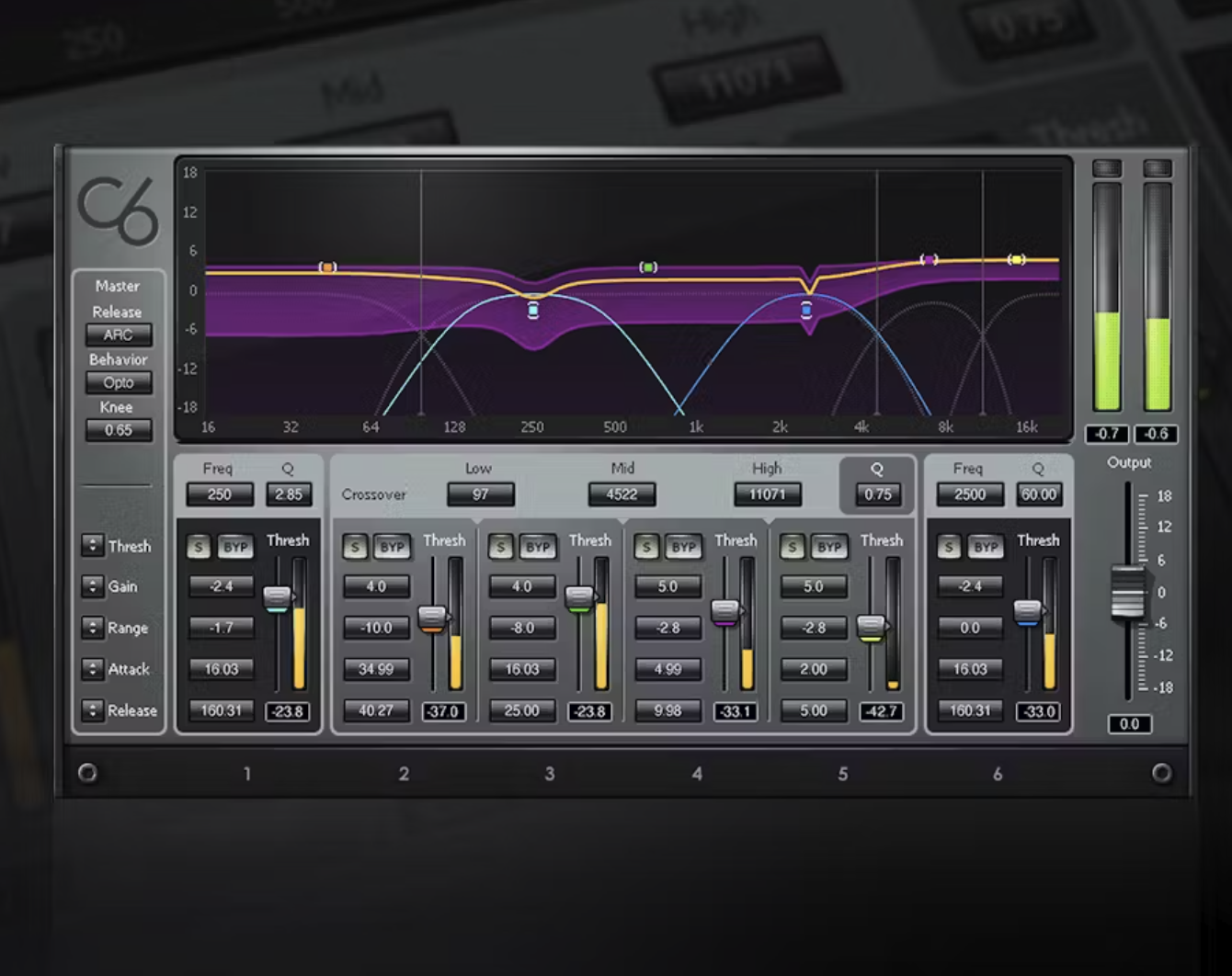1232x976 pixels.
Task: Open the Release parameter stepper
Action: click(93, 710)
